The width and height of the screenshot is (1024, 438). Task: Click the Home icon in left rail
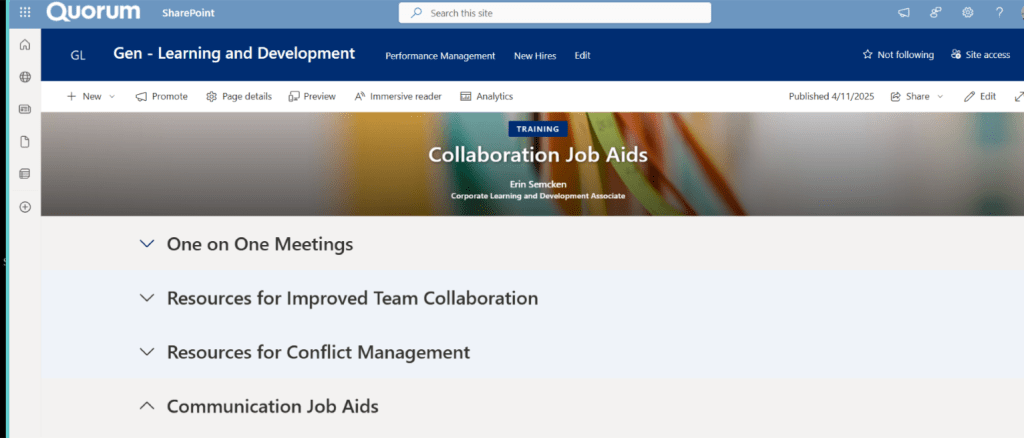point(25,45)
